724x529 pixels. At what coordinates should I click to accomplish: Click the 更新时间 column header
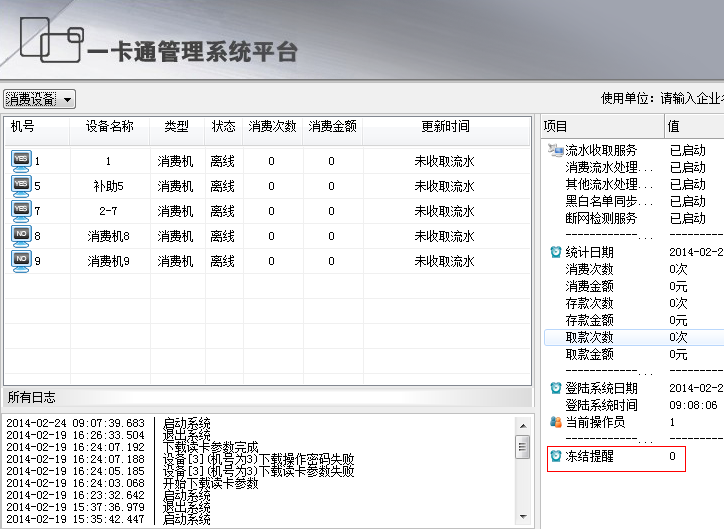(444, 127)
